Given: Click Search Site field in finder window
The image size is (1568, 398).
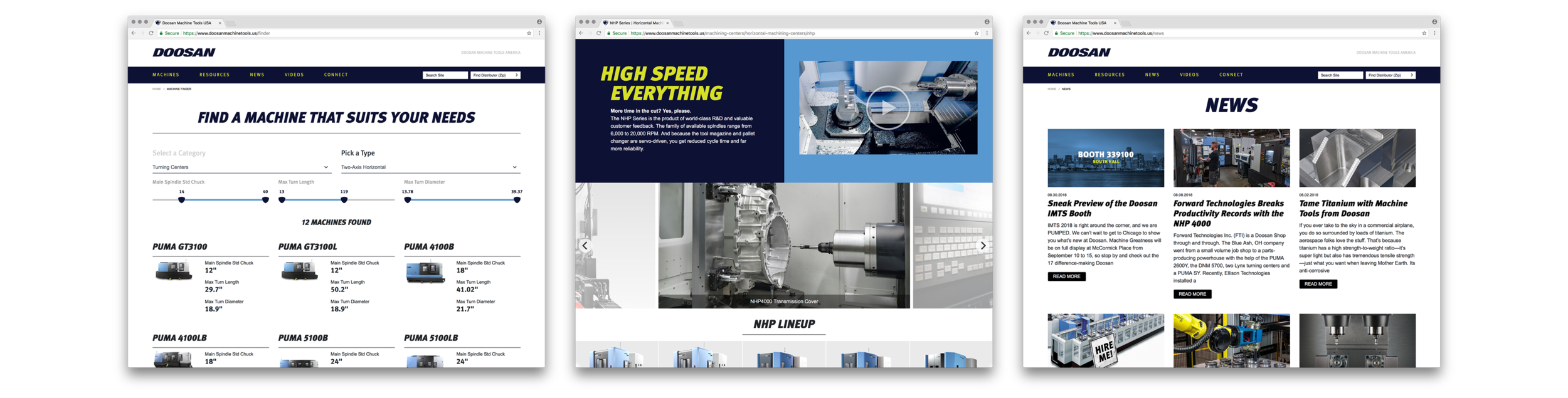Looking at the screenshot, I should [445, 75].
